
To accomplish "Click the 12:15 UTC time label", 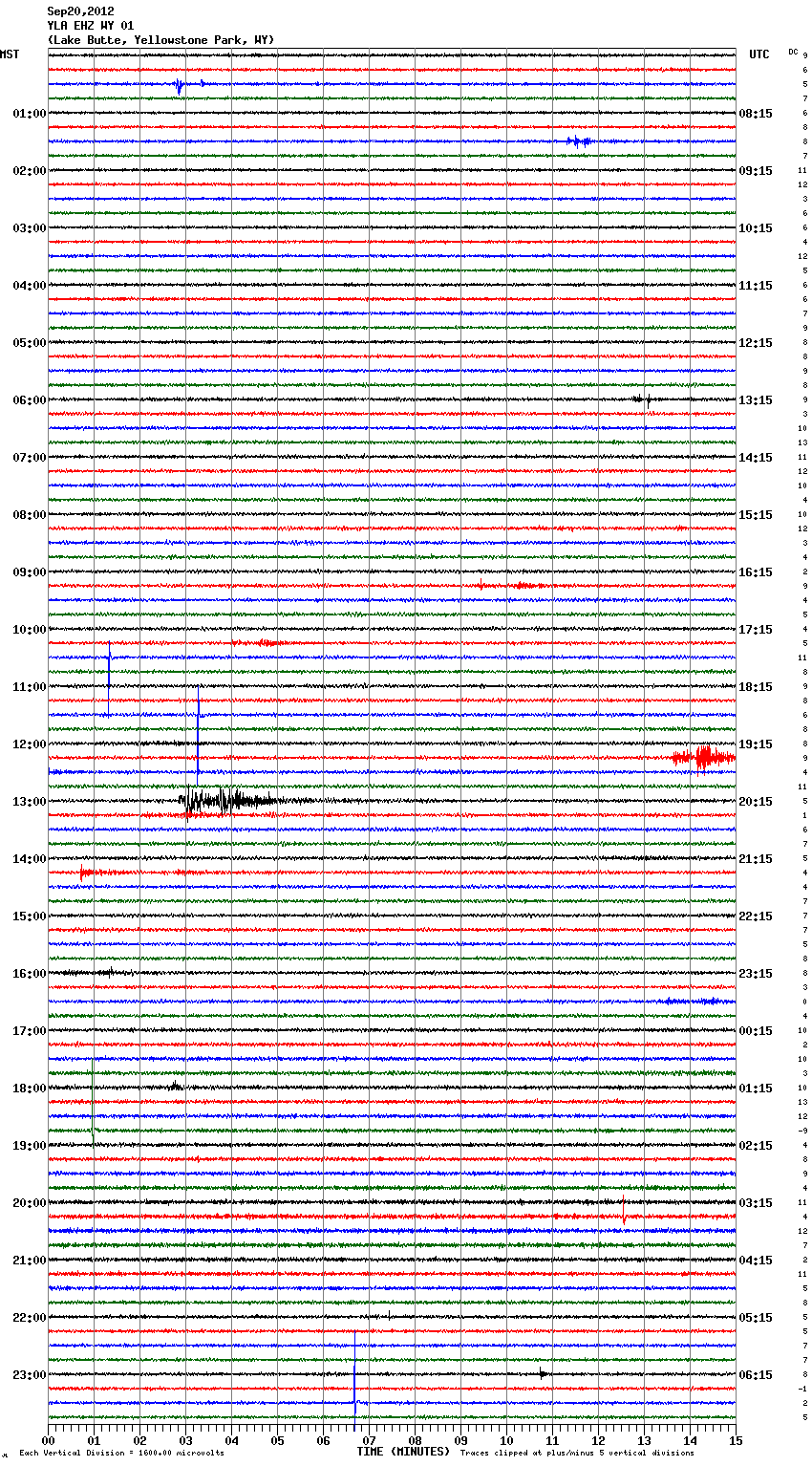I will pyautogui.click(x=756, y=343).
